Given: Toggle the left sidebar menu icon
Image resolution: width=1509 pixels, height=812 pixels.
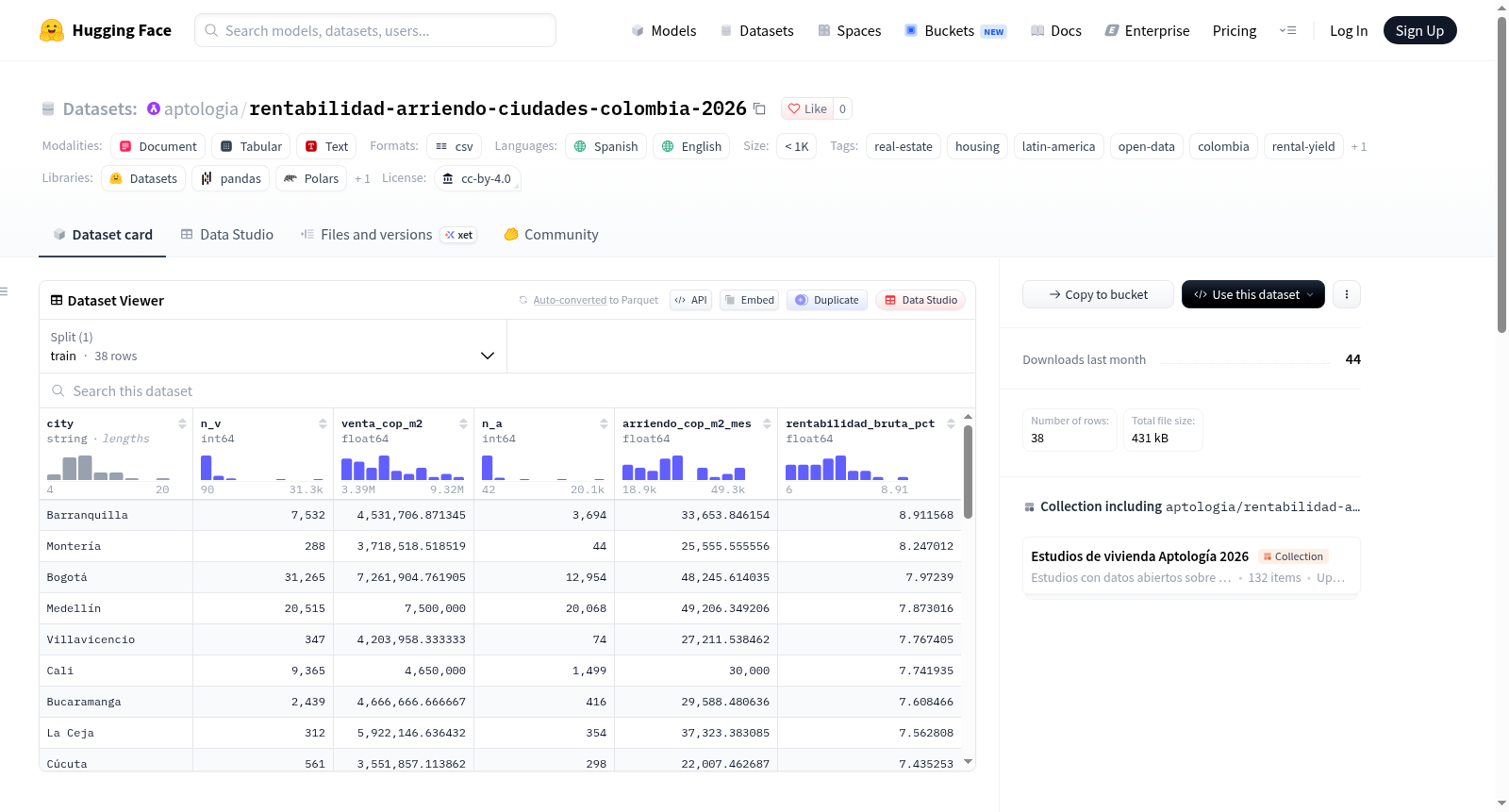Looking at the screenshot, I should click(x=5, y=291).
